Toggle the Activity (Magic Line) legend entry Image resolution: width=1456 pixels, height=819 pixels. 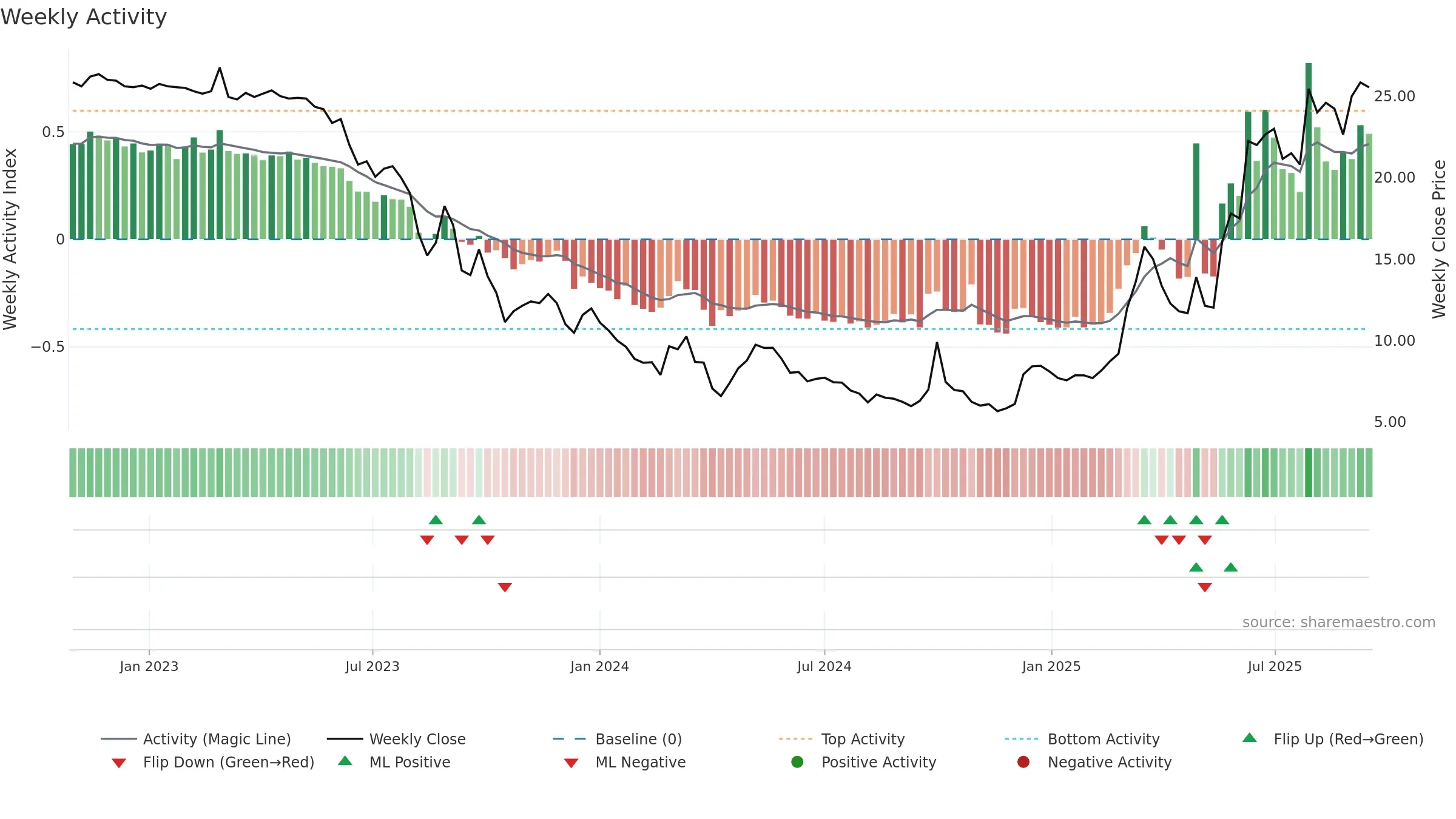click(x=195, y=739)
